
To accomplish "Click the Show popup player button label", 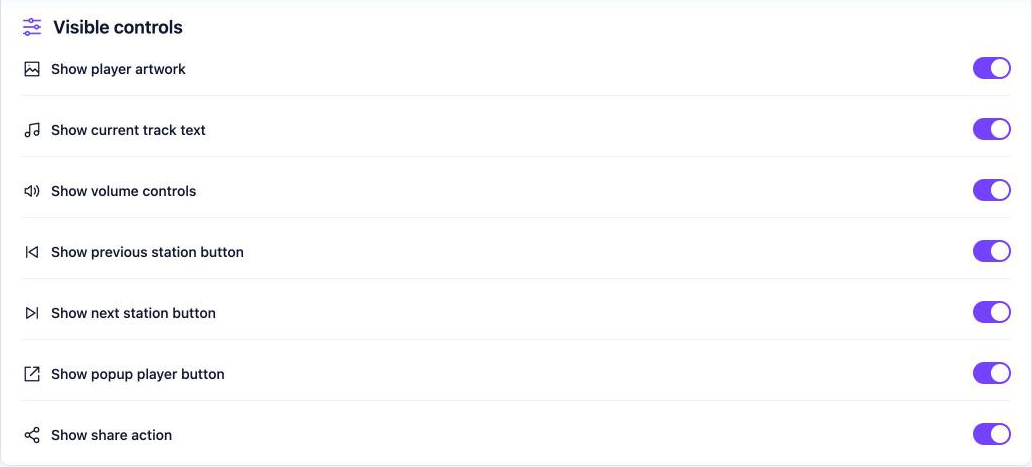I will (138, 374).
